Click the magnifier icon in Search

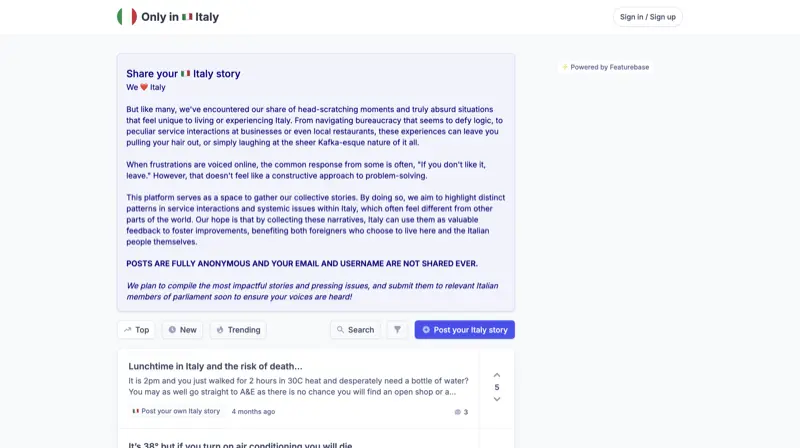pyautogui.click(x=341, y=330)
